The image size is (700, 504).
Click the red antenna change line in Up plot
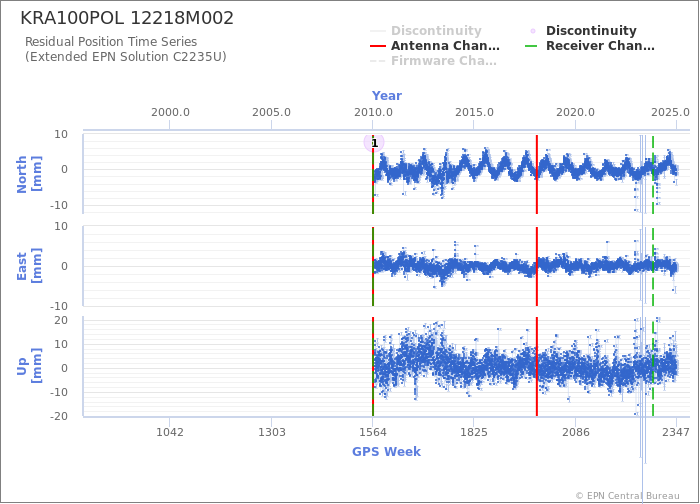[537, 367]
